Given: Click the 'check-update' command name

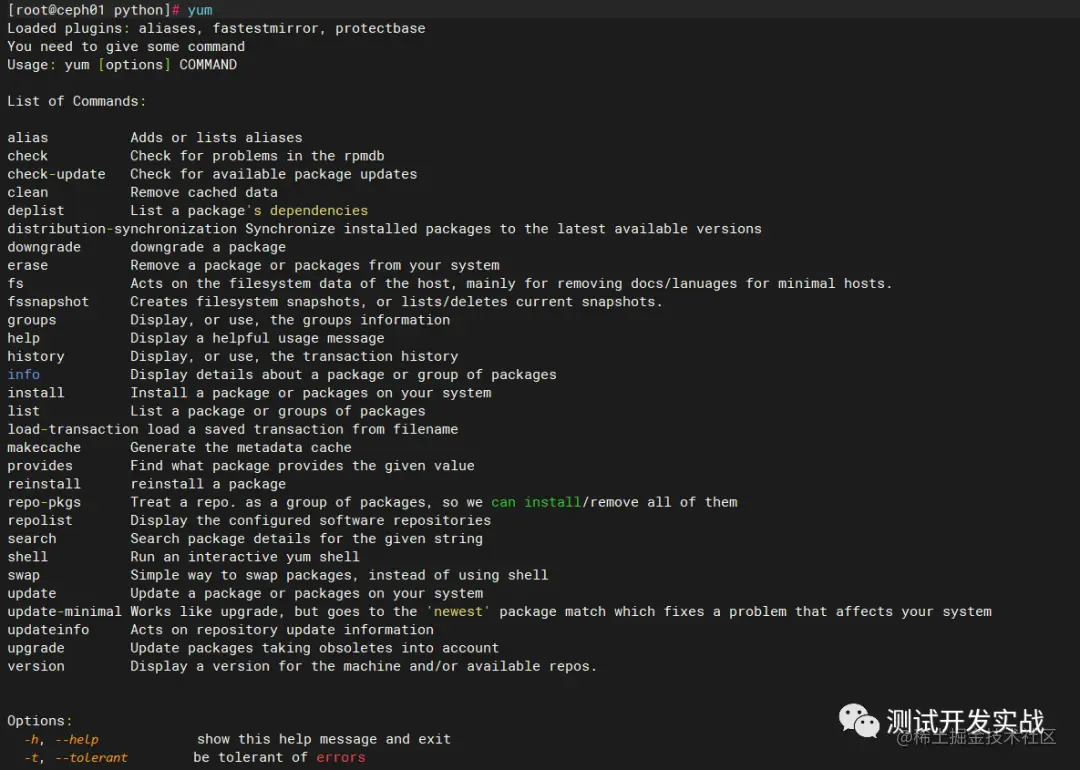Looking at the screenshot, I should click(x=56, y=174).
